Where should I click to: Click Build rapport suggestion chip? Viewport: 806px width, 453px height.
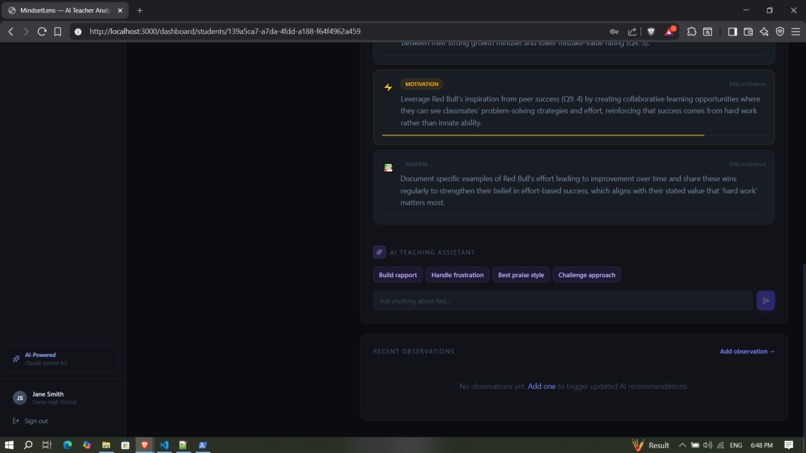coord(398,275)
